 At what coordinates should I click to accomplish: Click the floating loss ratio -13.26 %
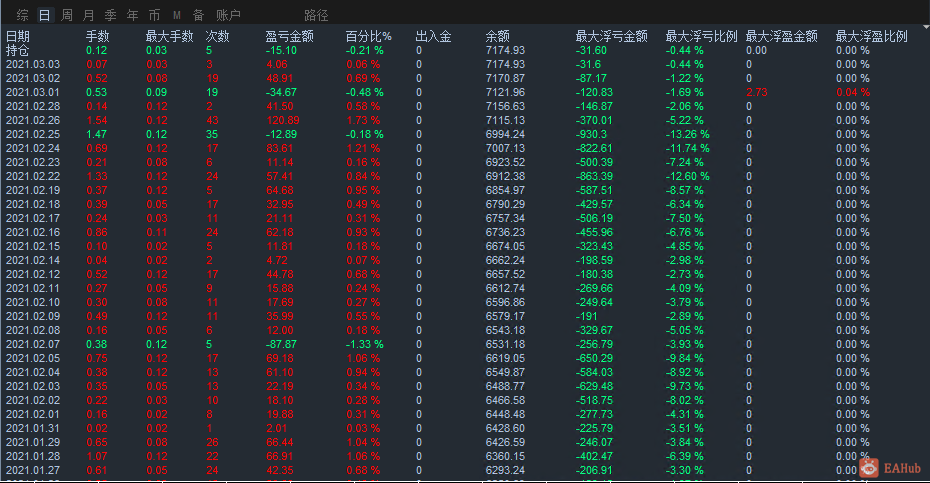687,134
